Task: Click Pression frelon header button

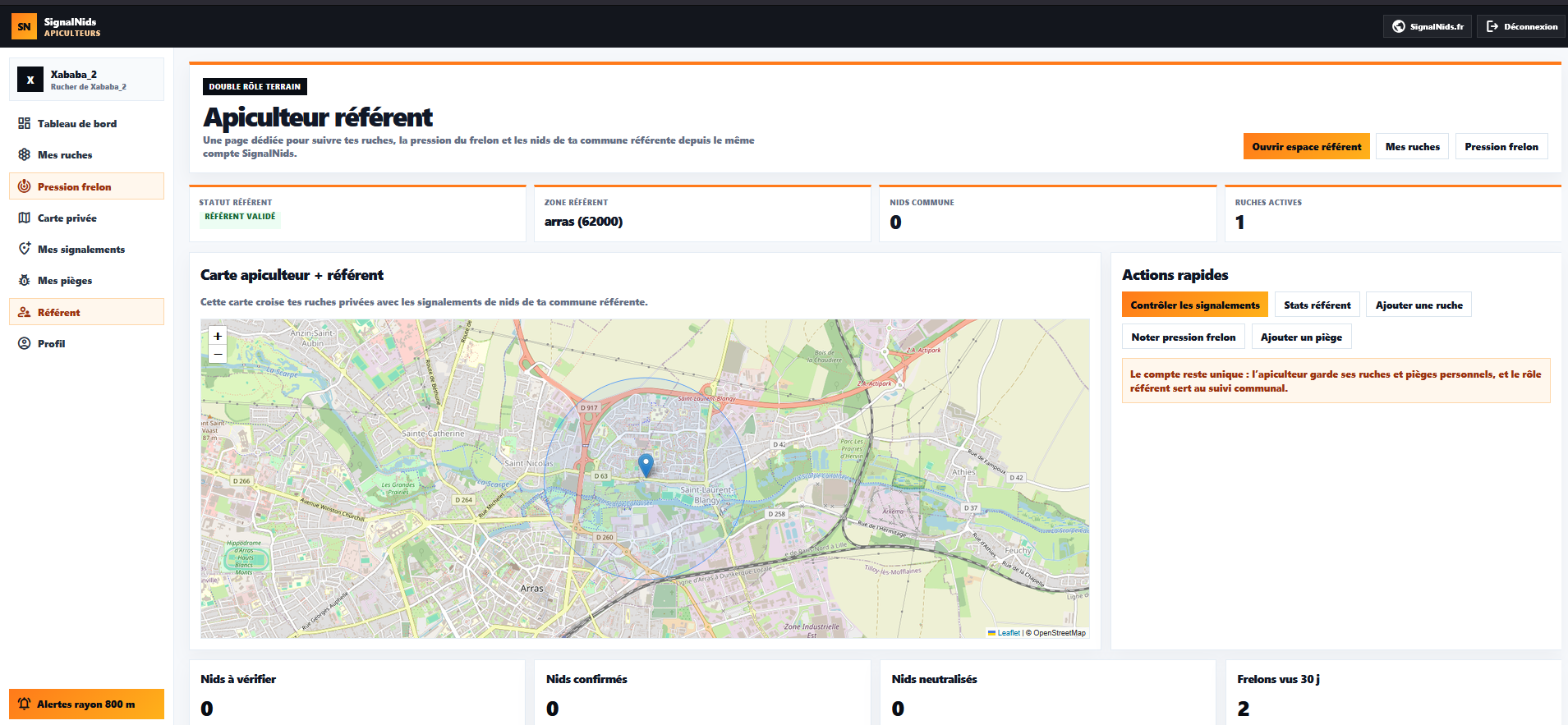Action: 1501,146
